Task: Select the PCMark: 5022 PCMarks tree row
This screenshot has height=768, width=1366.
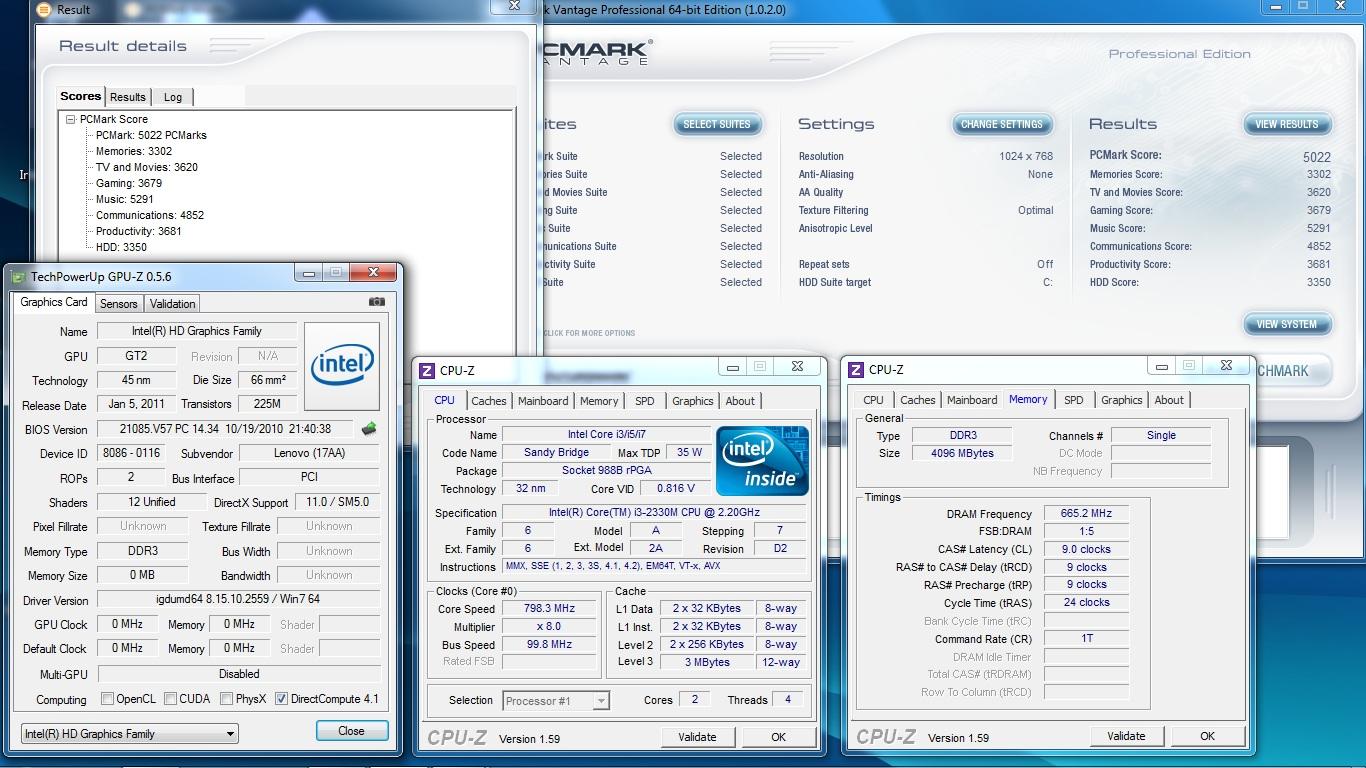Action: pyautogui.click(x=151, y=135)
